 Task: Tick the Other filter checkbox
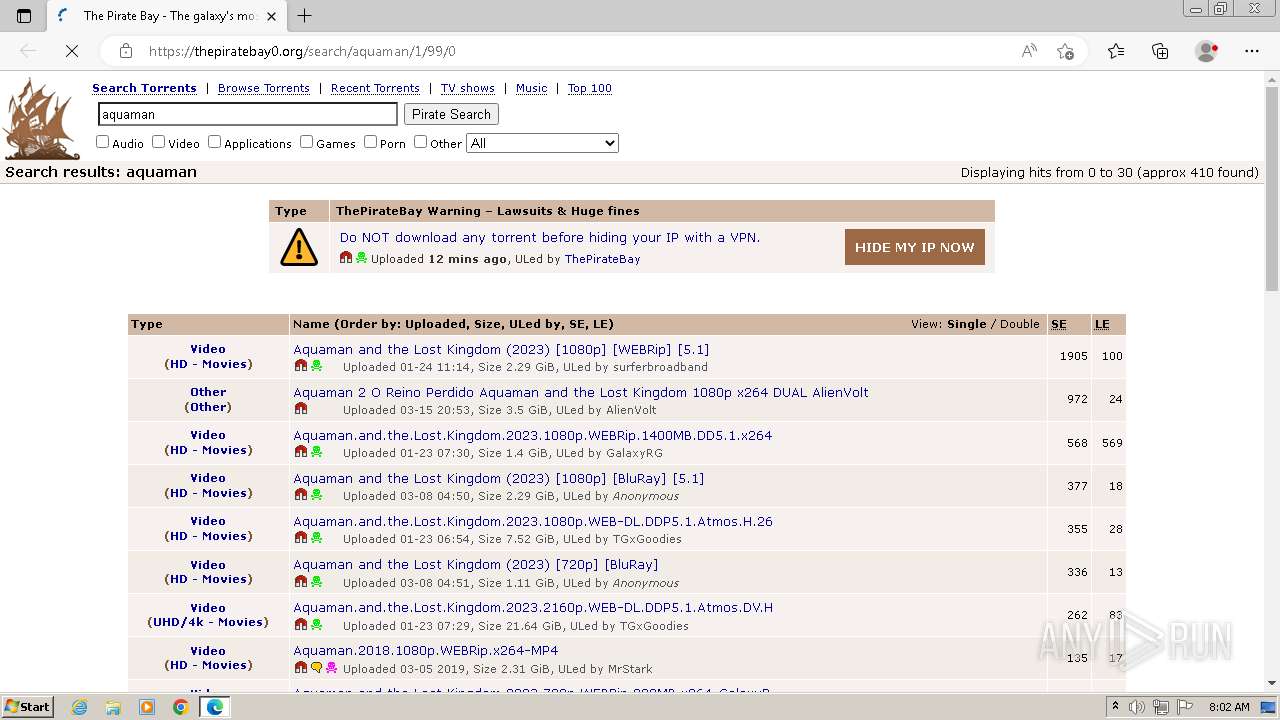pos(420,142)
